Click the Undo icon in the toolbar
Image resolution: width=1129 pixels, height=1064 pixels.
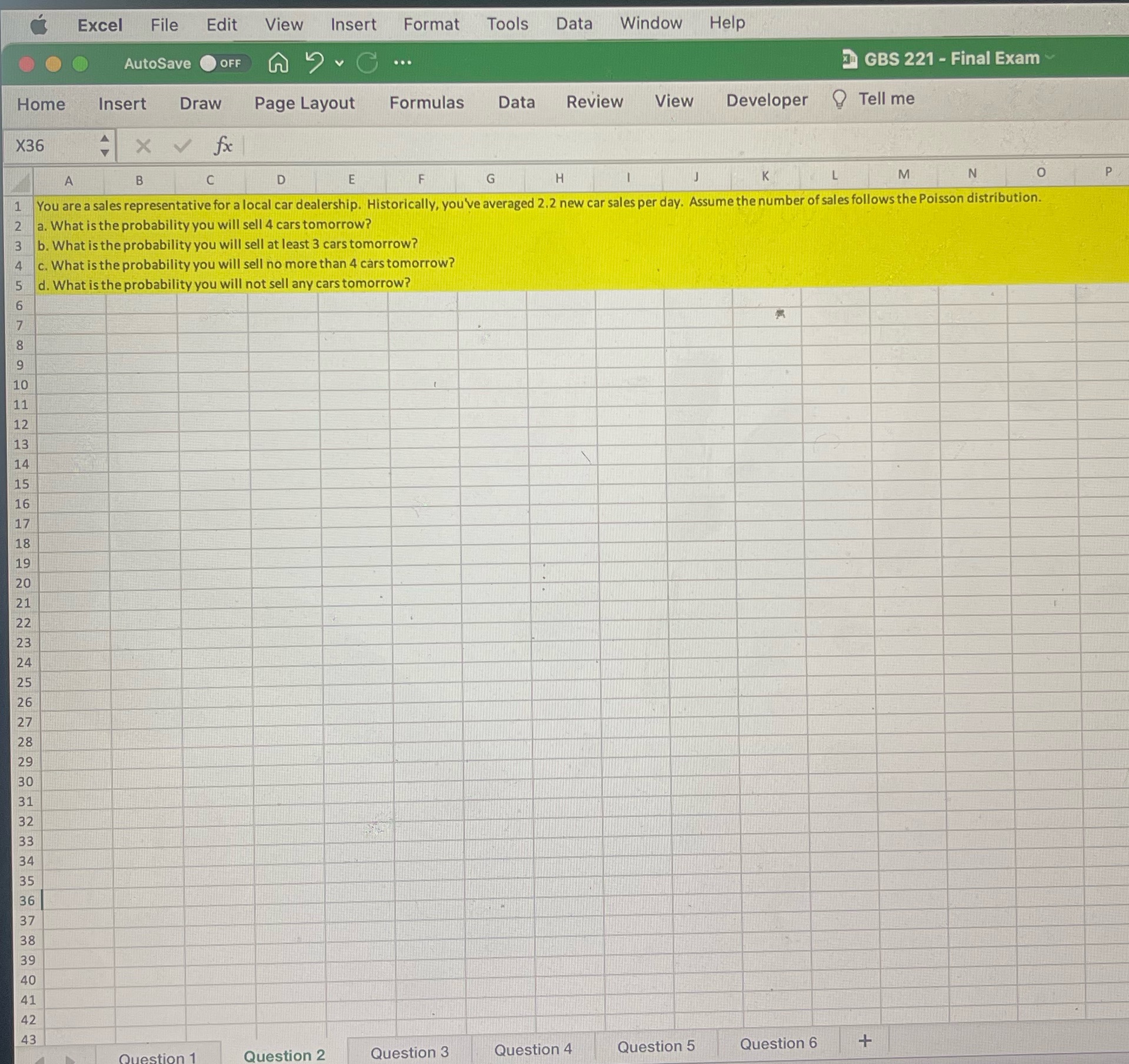coord(314,62)
